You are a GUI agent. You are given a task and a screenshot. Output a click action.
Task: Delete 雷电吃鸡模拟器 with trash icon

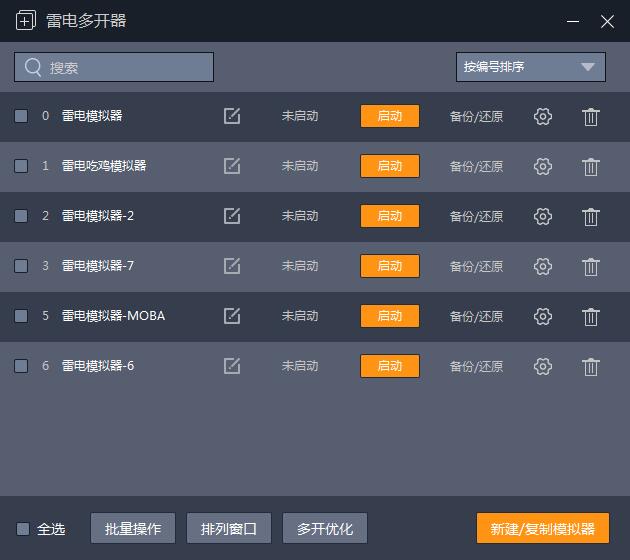(x=591, y=167)
